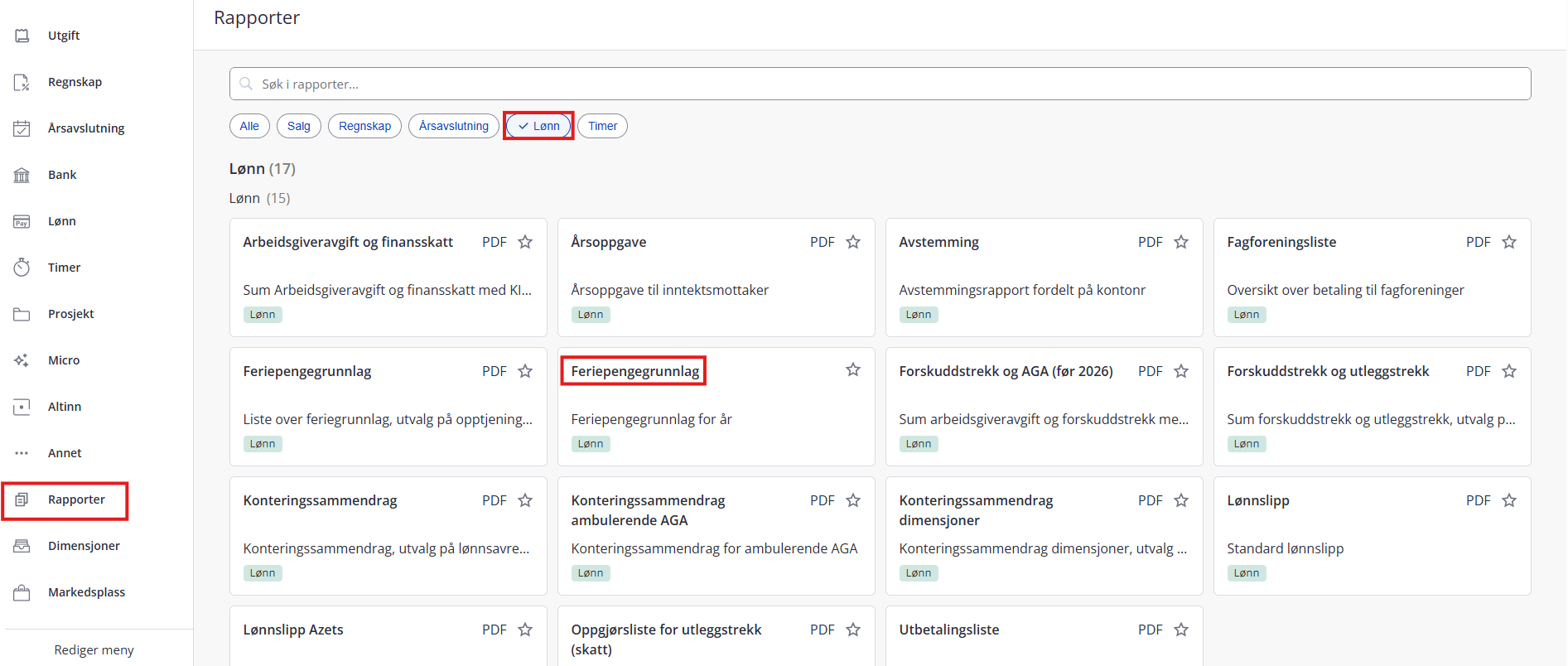This screenshot has width=1568, height=666.
Task: Open Konteringssammendrag ambulerende AGA report
Action: coord(716,536)
